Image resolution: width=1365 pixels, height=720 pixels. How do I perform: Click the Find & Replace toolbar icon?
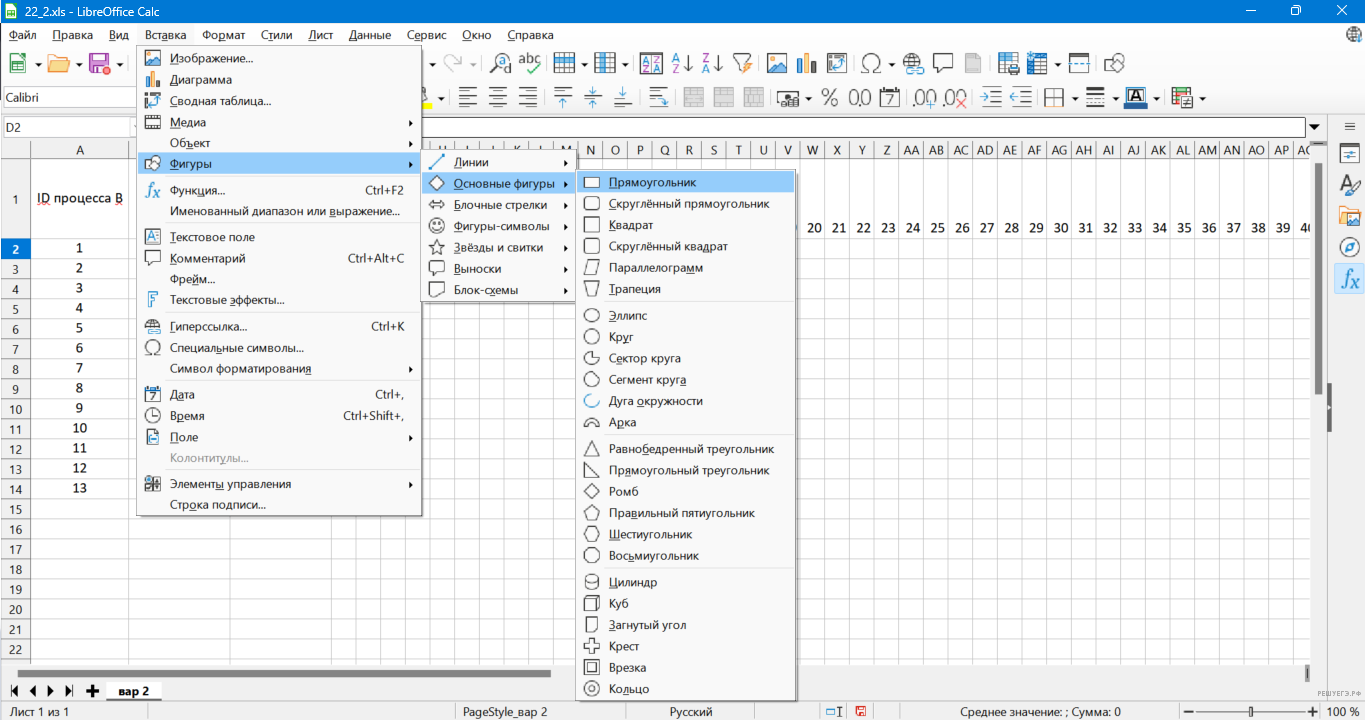(x=500, y=63)
